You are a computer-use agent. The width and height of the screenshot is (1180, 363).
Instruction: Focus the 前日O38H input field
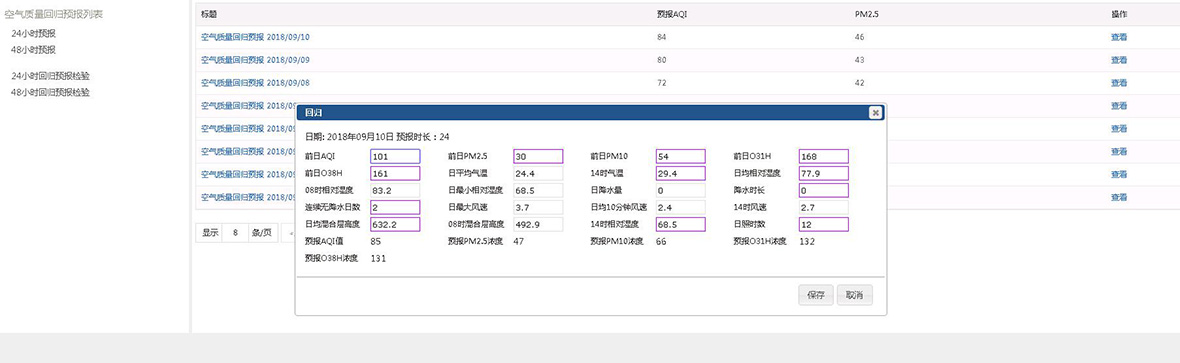395,173
